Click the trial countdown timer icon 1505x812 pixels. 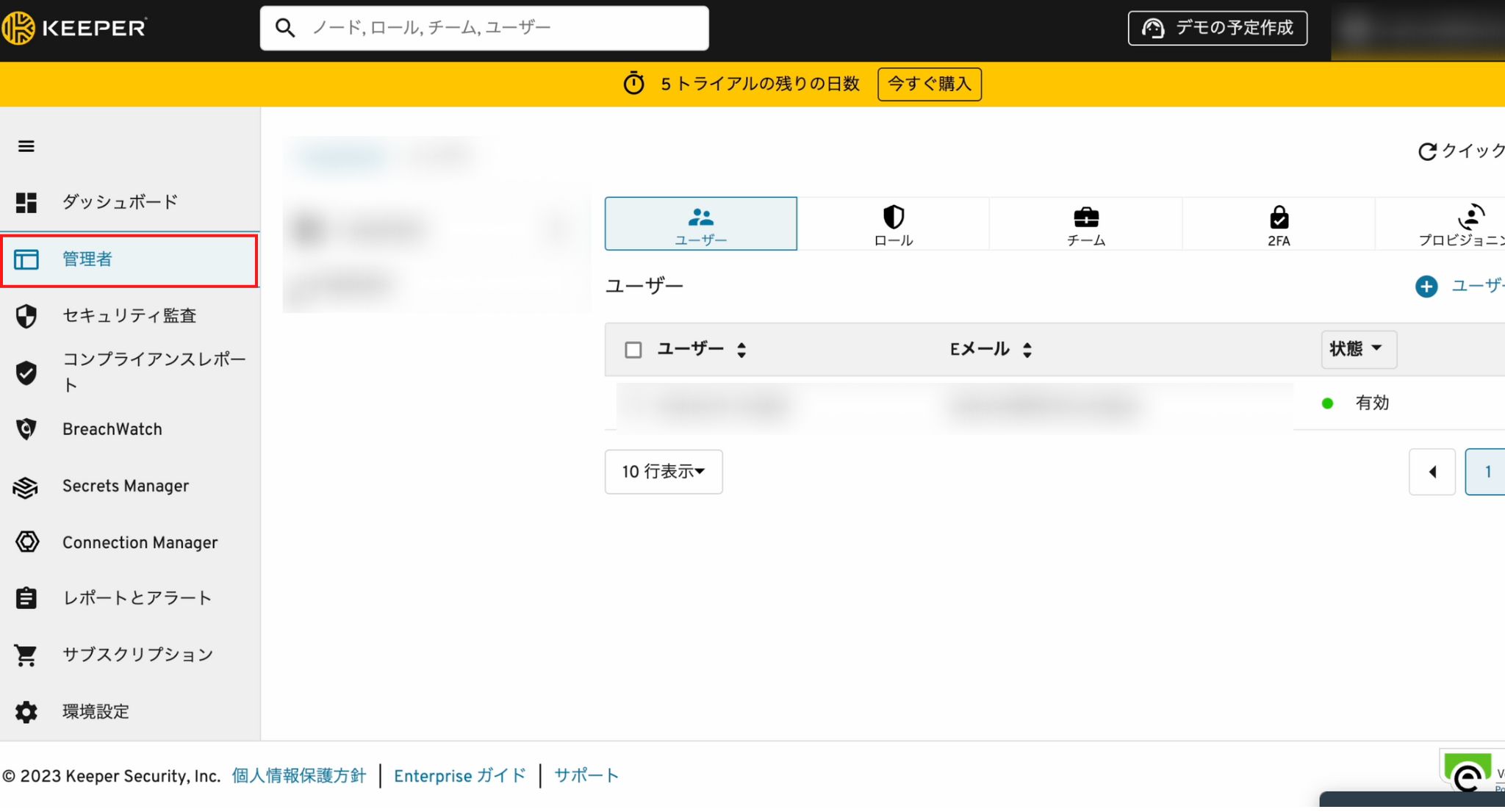click(633, 84)
